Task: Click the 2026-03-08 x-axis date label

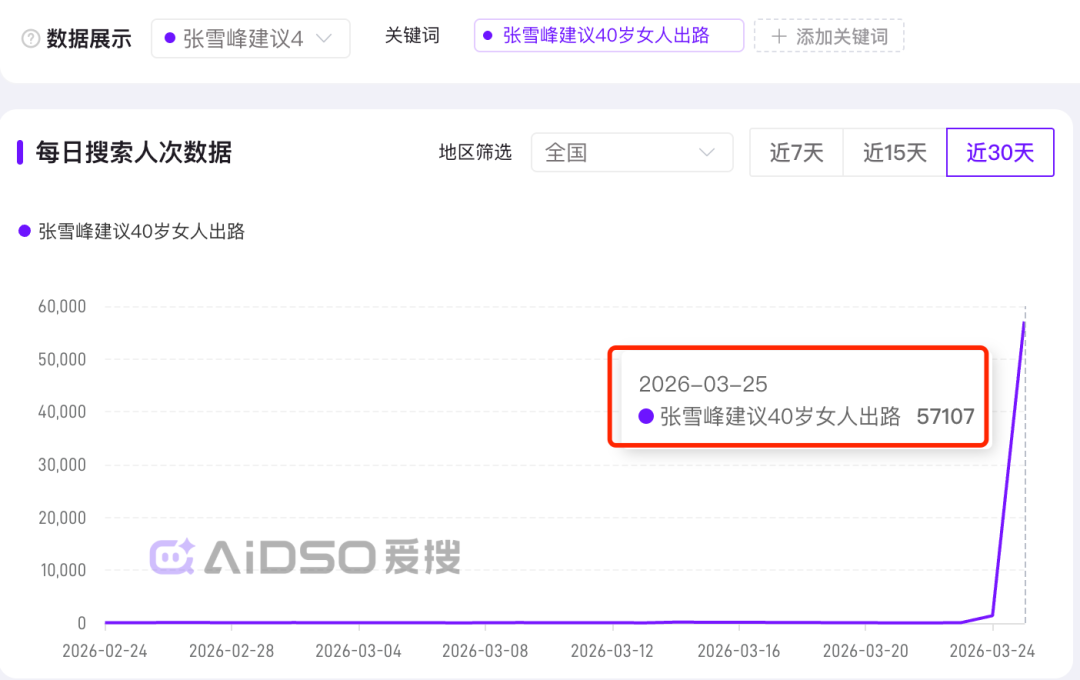Action: click(x=485, y=651)
